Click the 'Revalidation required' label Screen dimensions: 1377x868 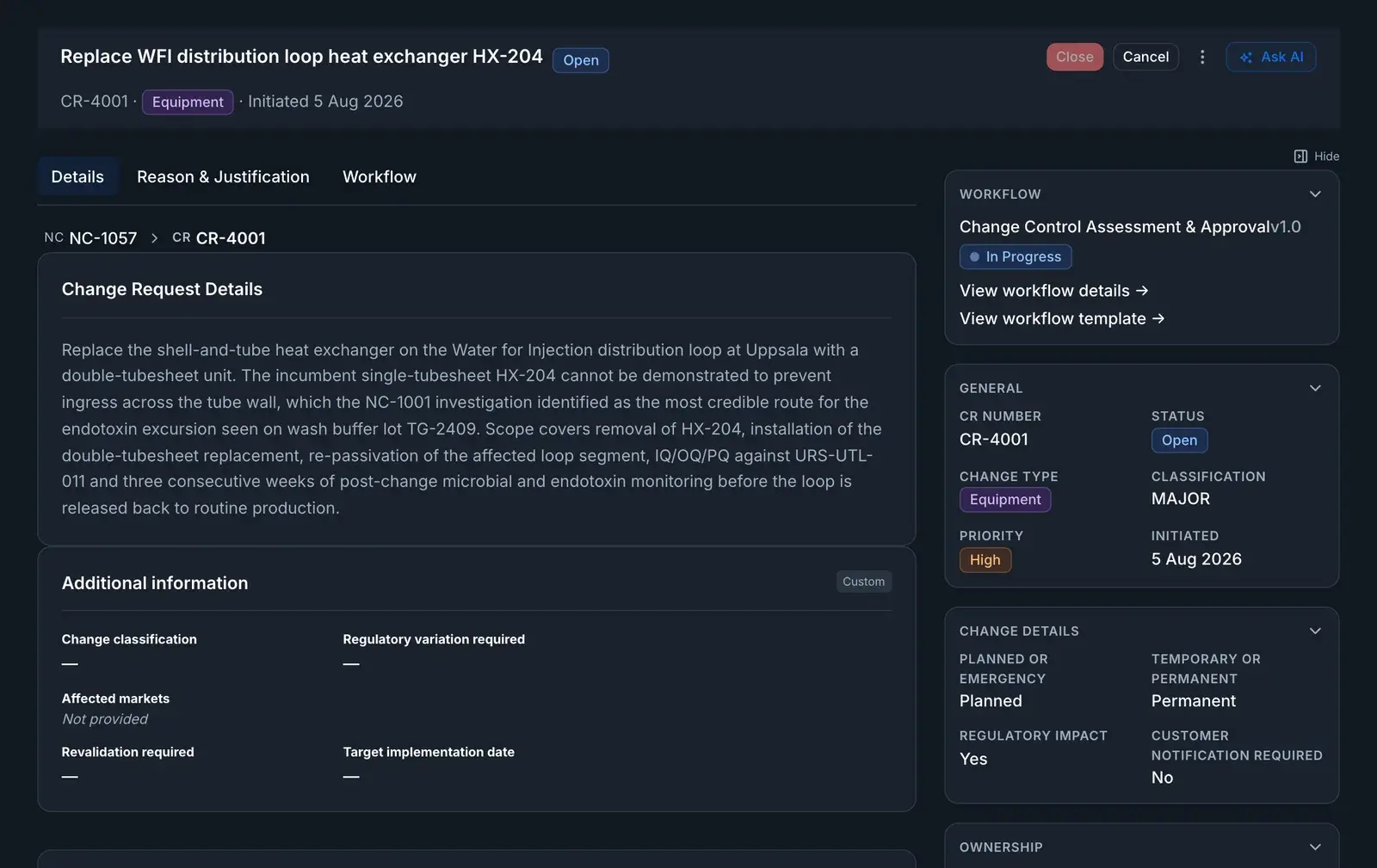tap(127, 752)
